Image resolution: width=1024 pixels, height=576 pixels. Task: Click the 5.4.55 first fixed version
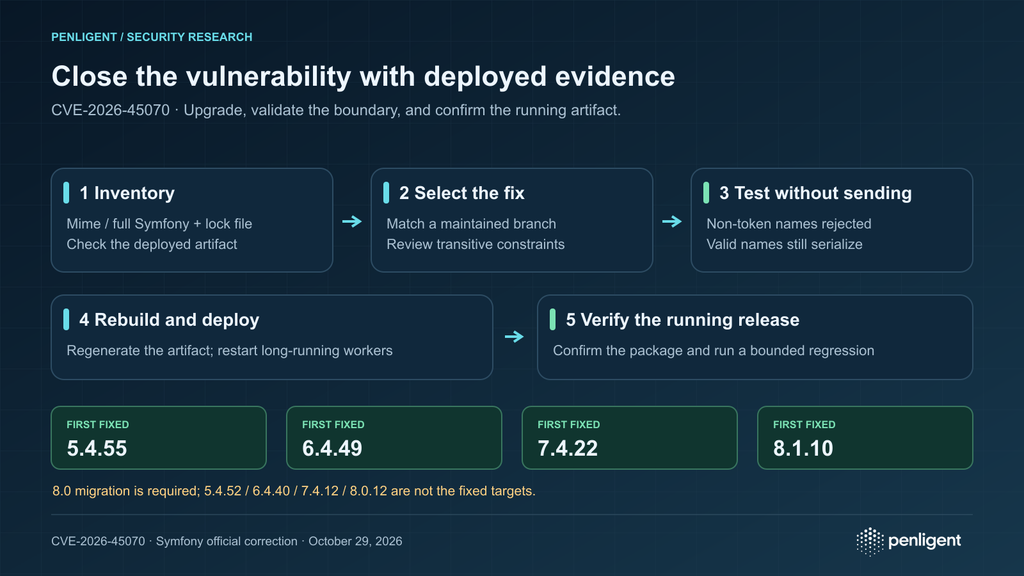pyautogui.click(x=97, y=449)
